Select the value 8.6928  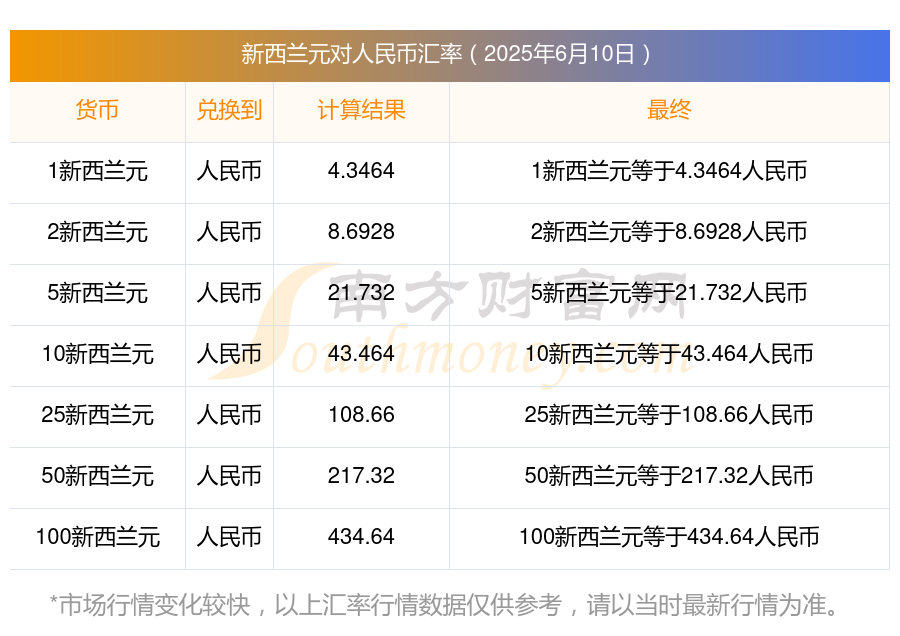pyautogui.click(x=361, y=232)
